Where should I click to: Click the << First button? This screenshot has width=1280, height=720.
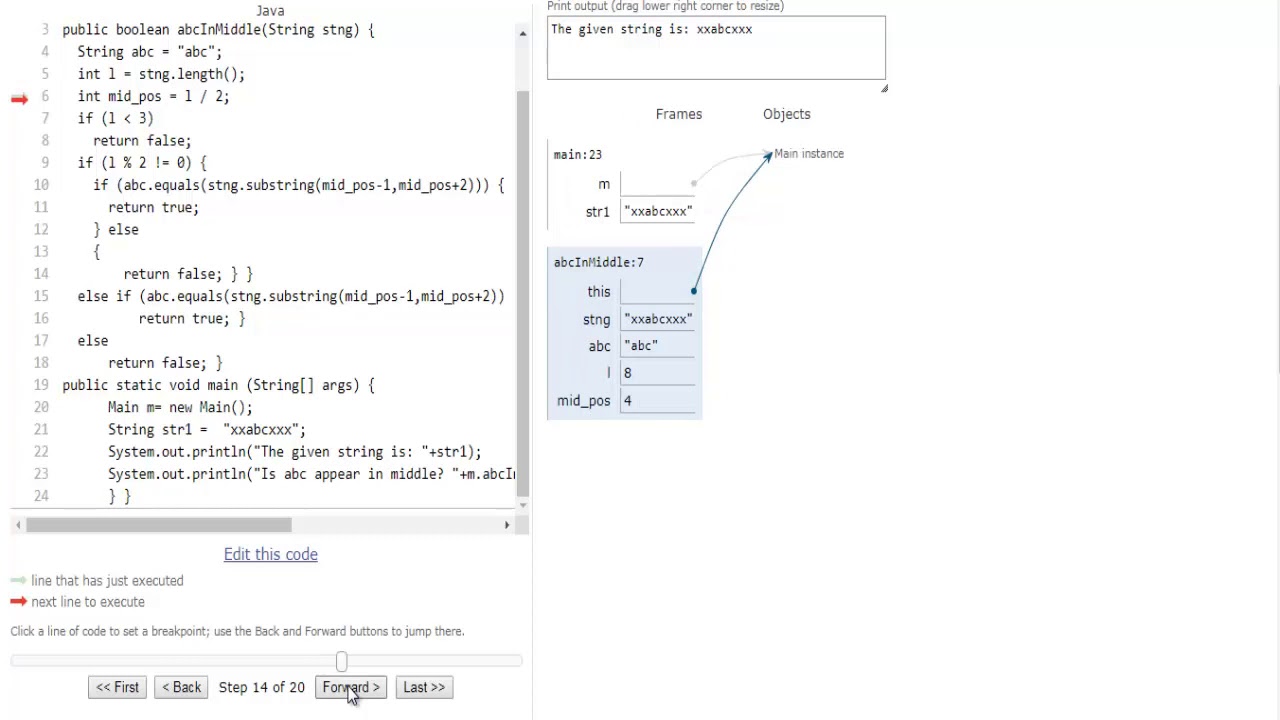tap(117, 687)
